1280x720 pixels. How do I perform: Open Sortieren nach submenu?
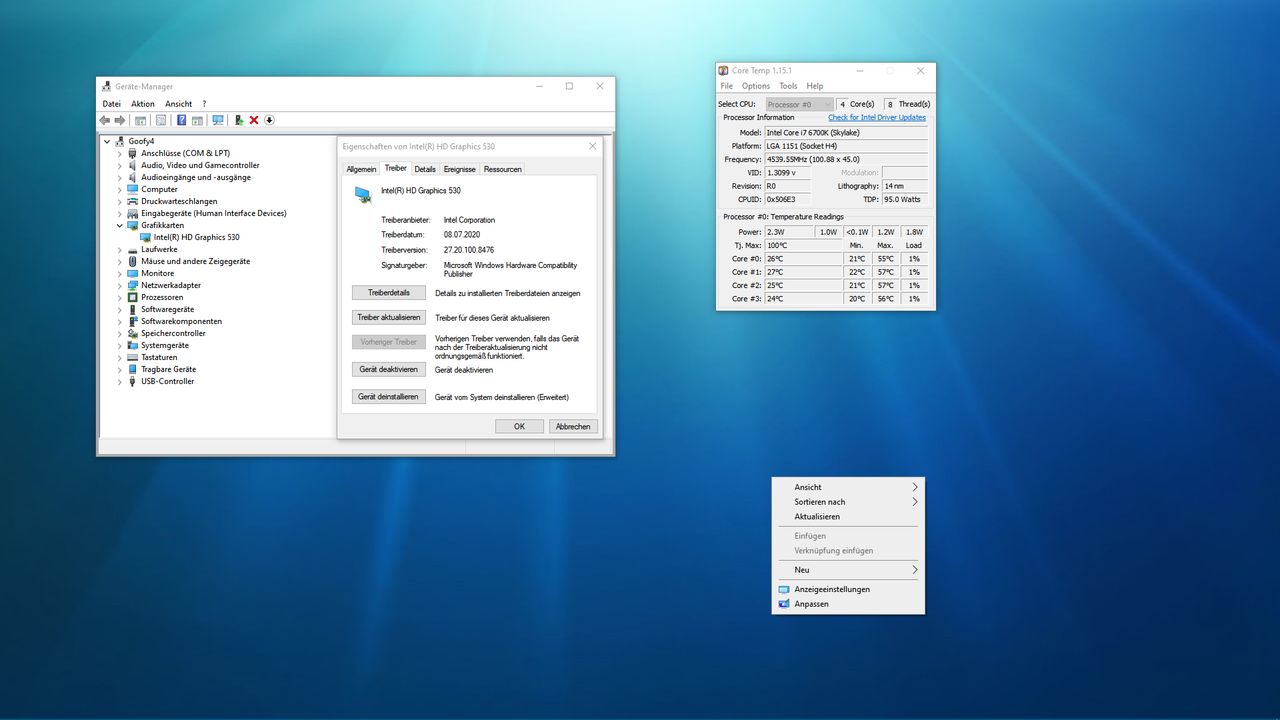[x=848, y=502]
